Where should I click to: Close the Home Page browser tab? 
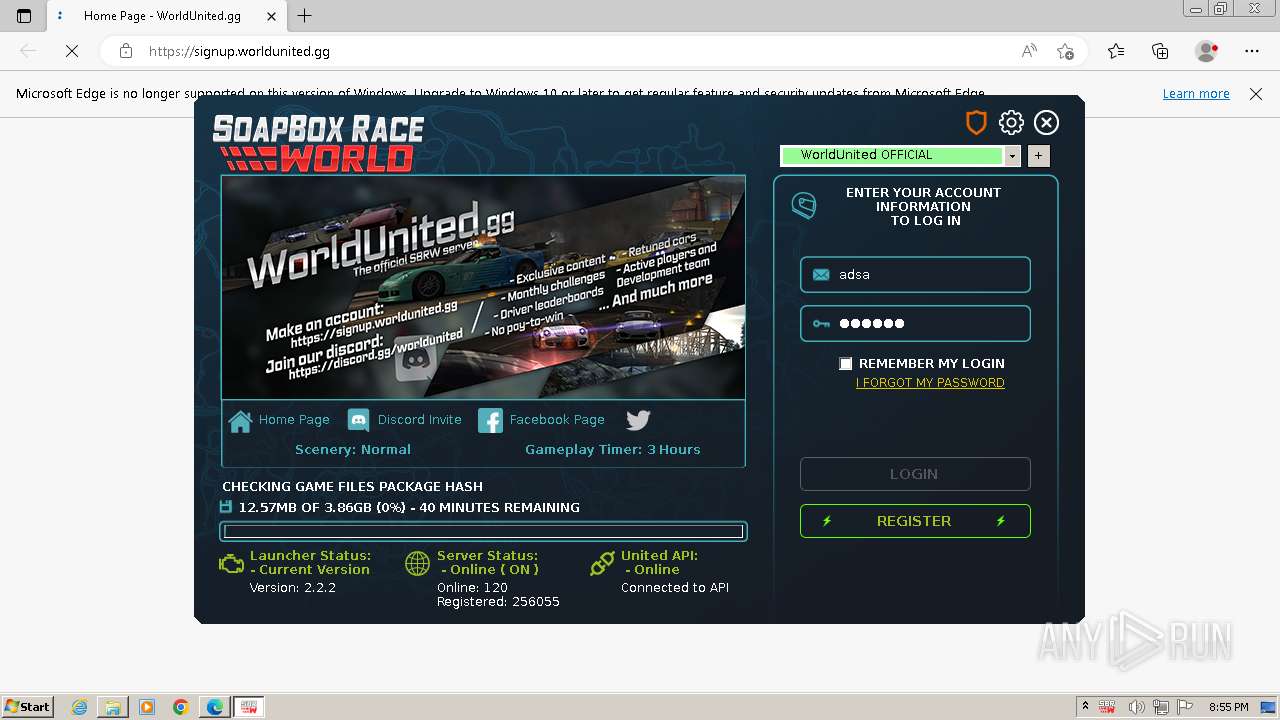(x=271, y=16)
